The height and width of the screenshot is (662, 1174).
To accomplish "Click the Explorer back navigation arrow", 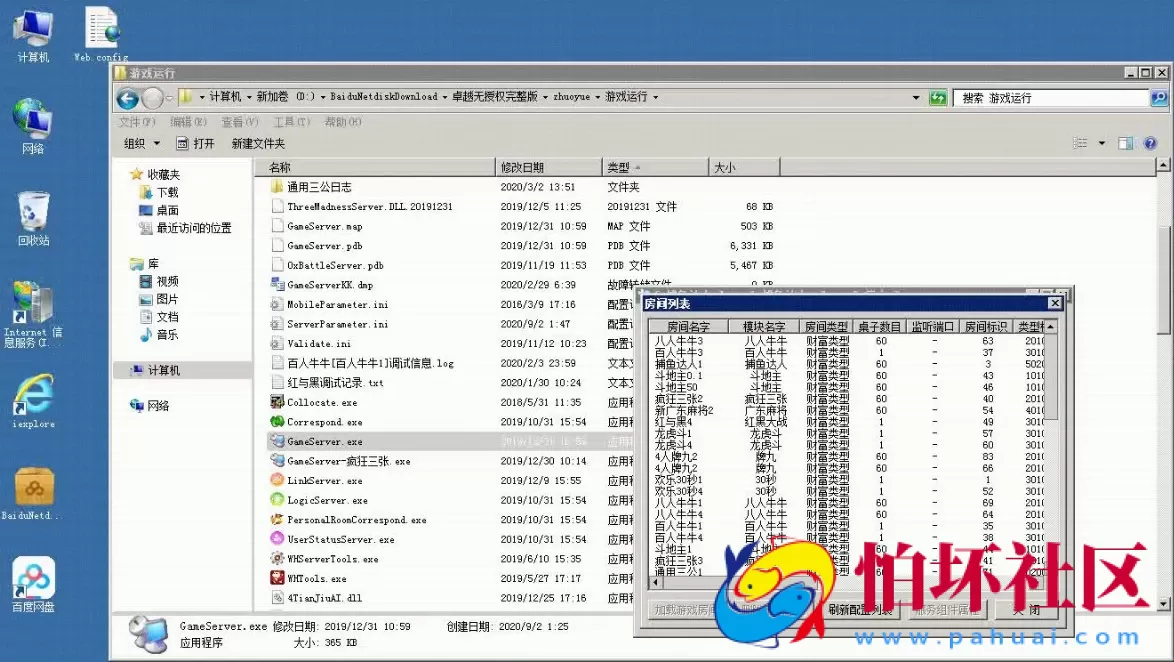I will click(x=127, y=98).
